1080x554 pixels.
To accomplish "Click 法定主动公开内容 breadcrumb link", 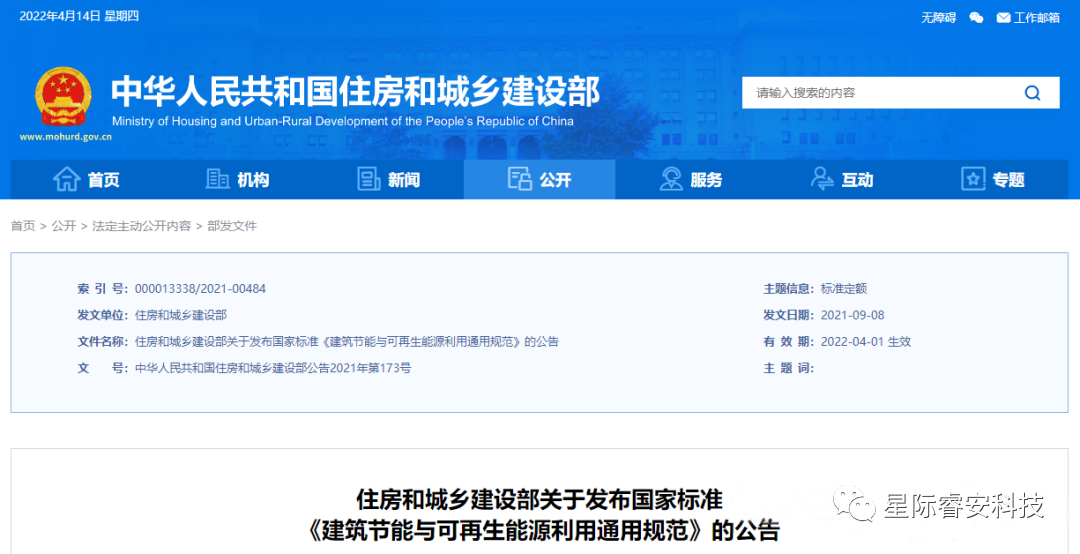I will pos(141,226).
